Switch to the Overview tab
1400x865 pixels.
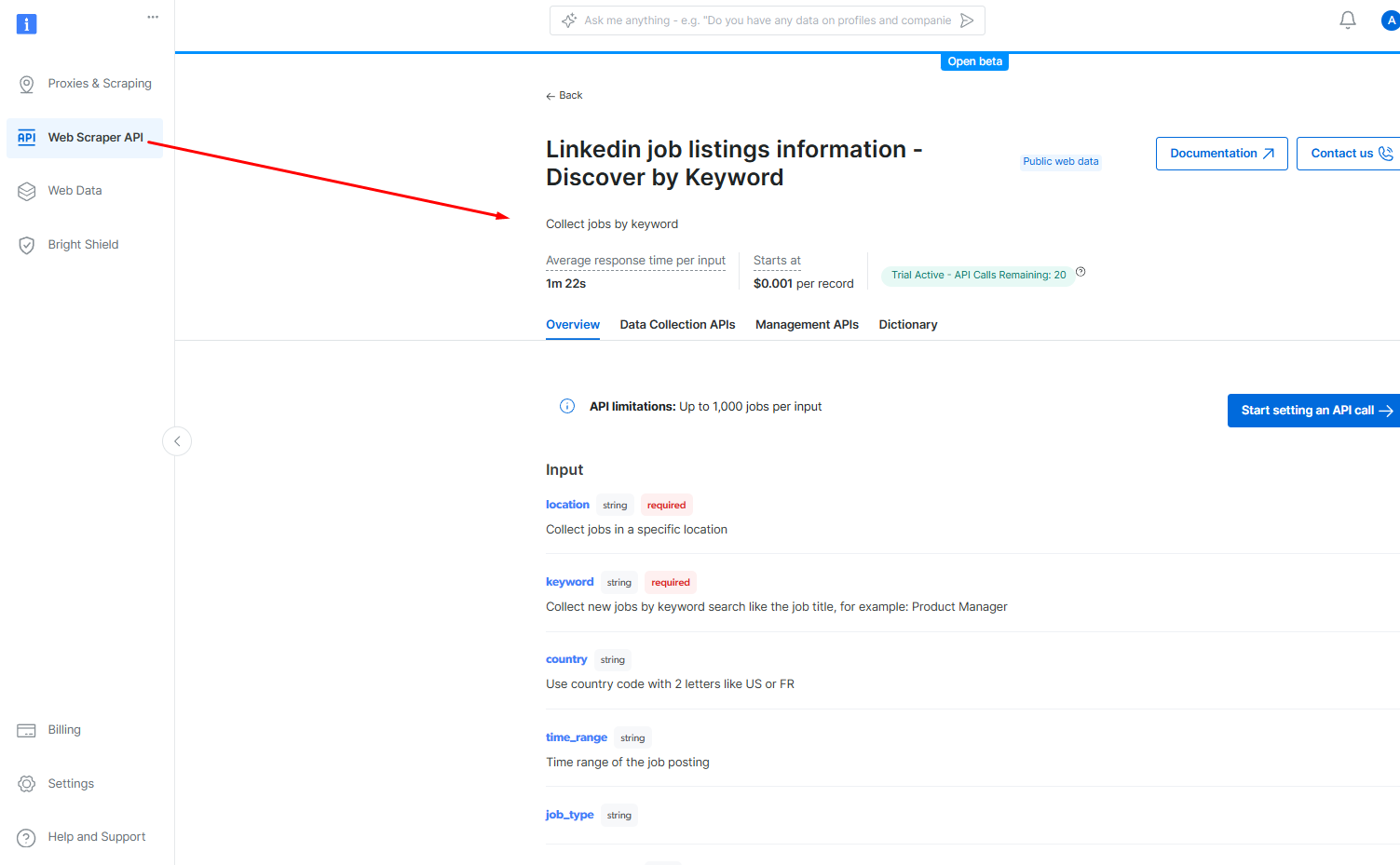pos(573,325)
